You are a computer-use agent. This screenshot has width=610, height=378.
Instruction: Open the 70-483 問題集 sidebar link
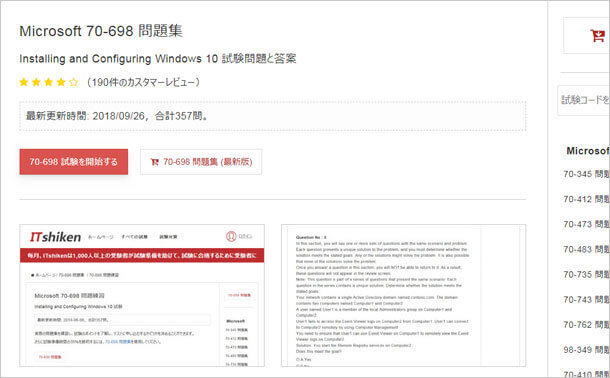(586, 249)
